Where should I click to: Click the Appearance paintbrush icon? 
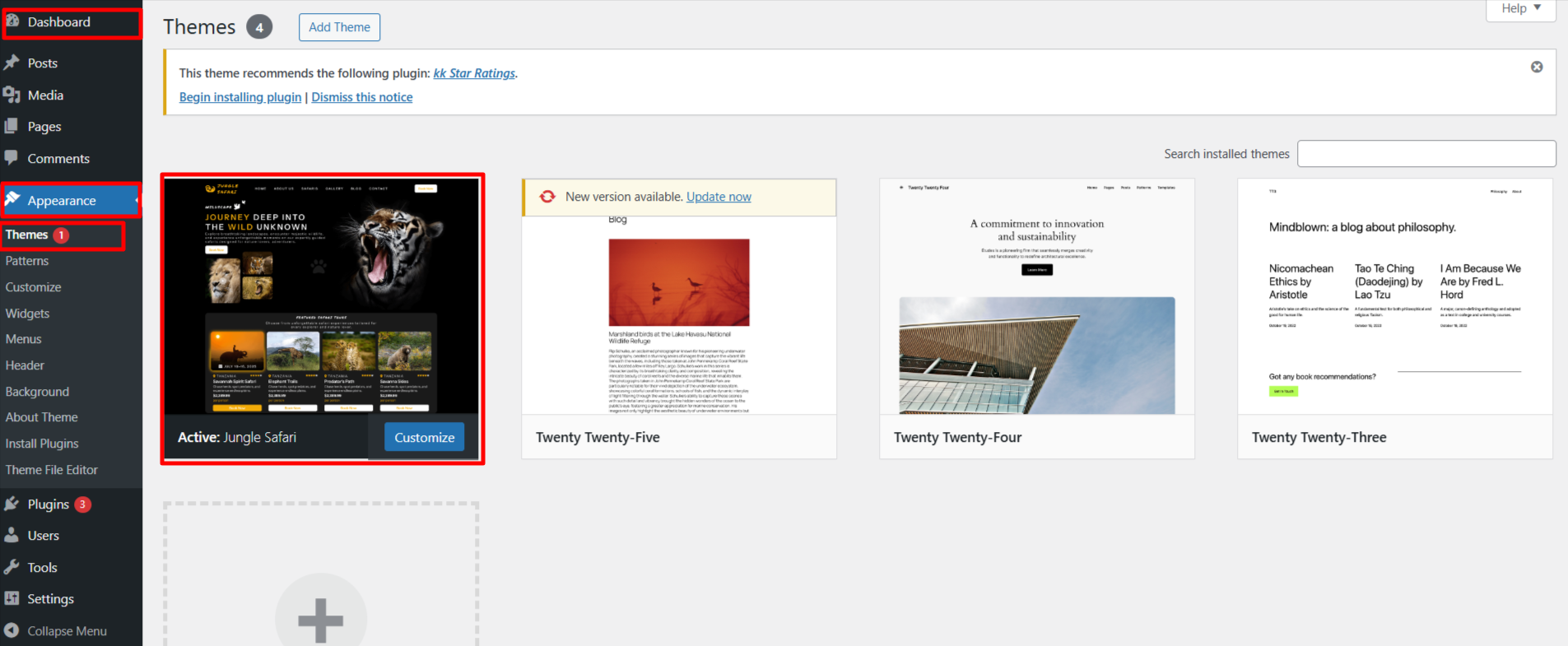pos(12,199)
